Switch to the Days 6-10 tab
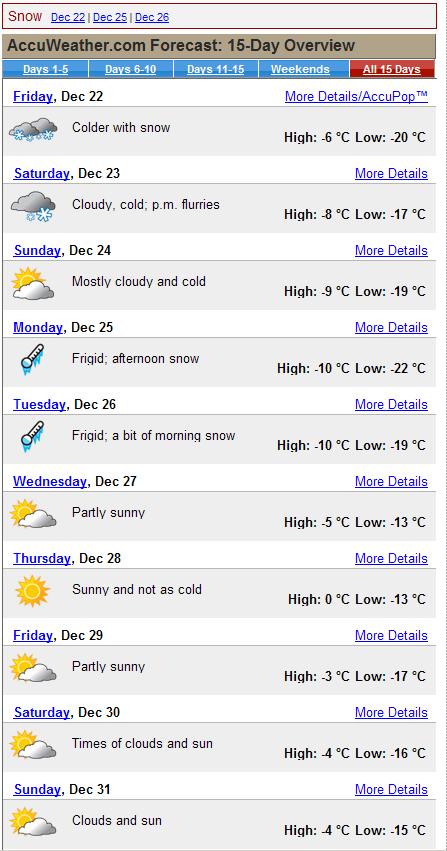The height and width of the screenshot is (851, 447). click(x=130, y=69)
